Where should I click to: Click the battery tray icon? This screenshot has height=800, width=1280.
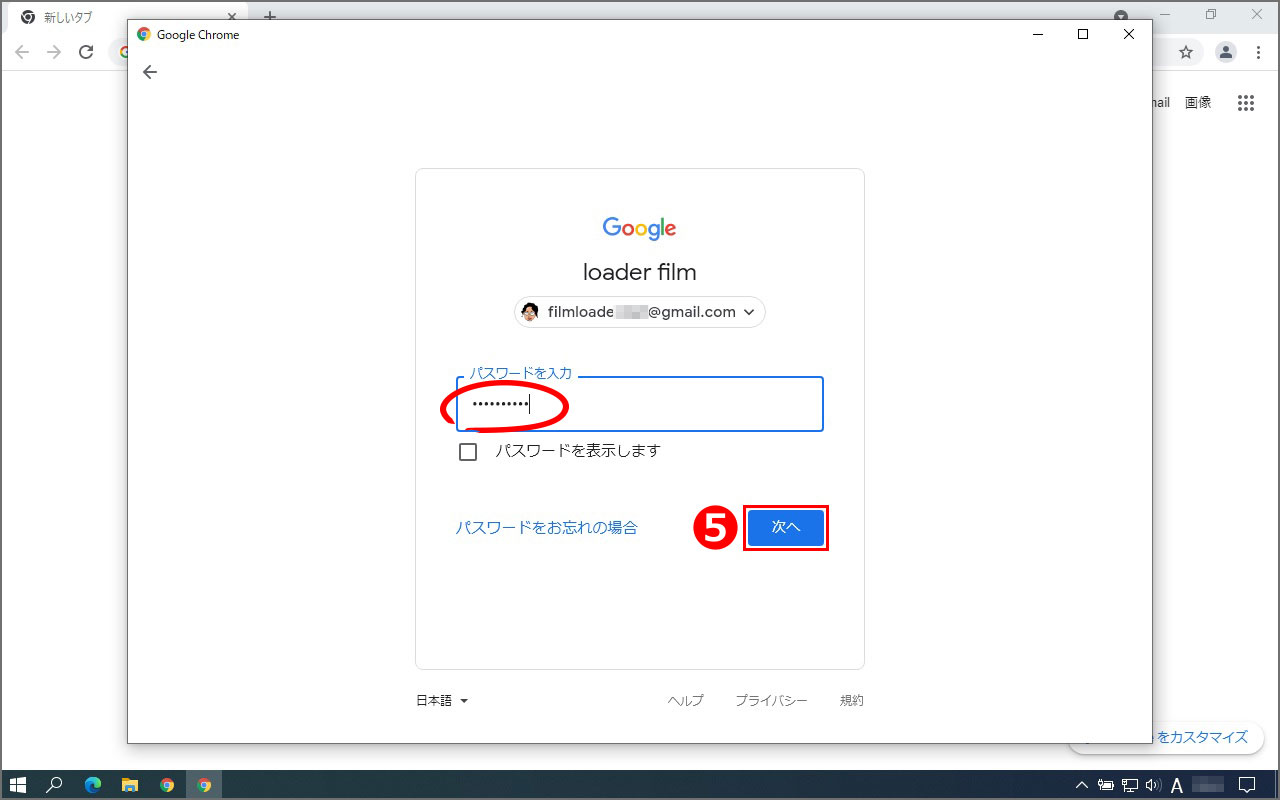[x=1106, y=785]
